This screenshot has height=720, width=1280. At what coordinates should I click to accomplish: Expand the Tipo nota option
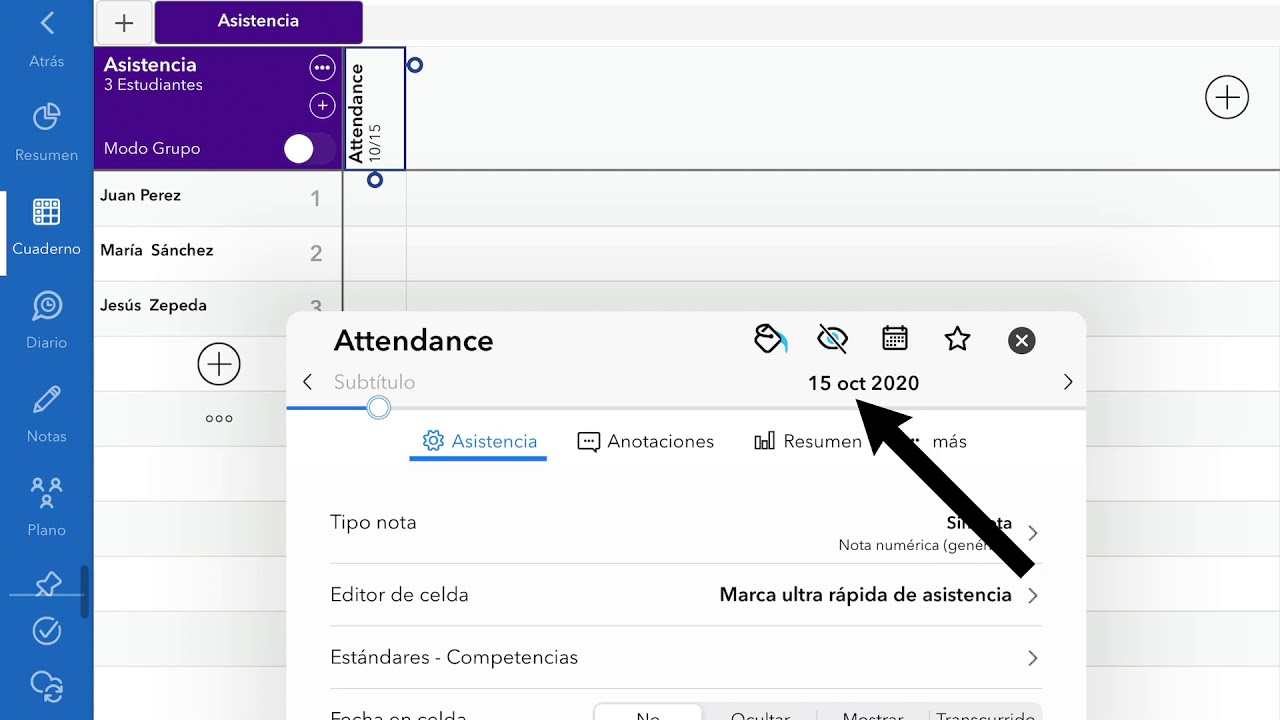point(686,532)
